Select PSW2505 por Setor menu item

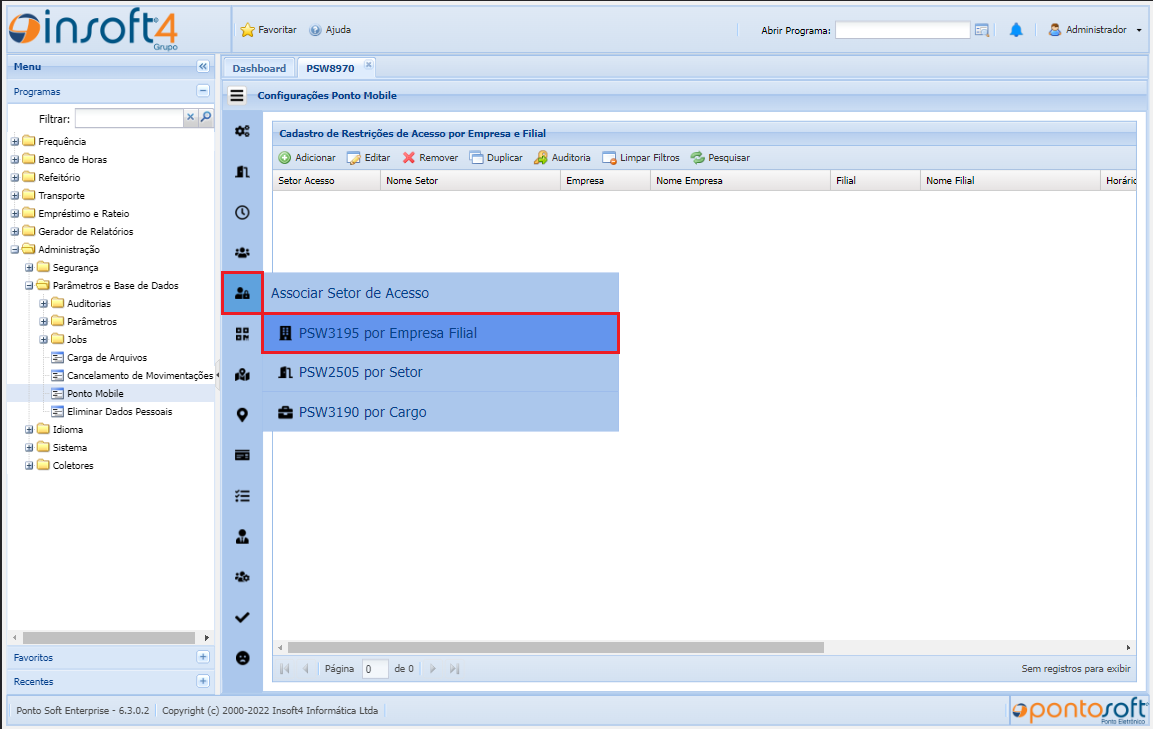[360, 372]
